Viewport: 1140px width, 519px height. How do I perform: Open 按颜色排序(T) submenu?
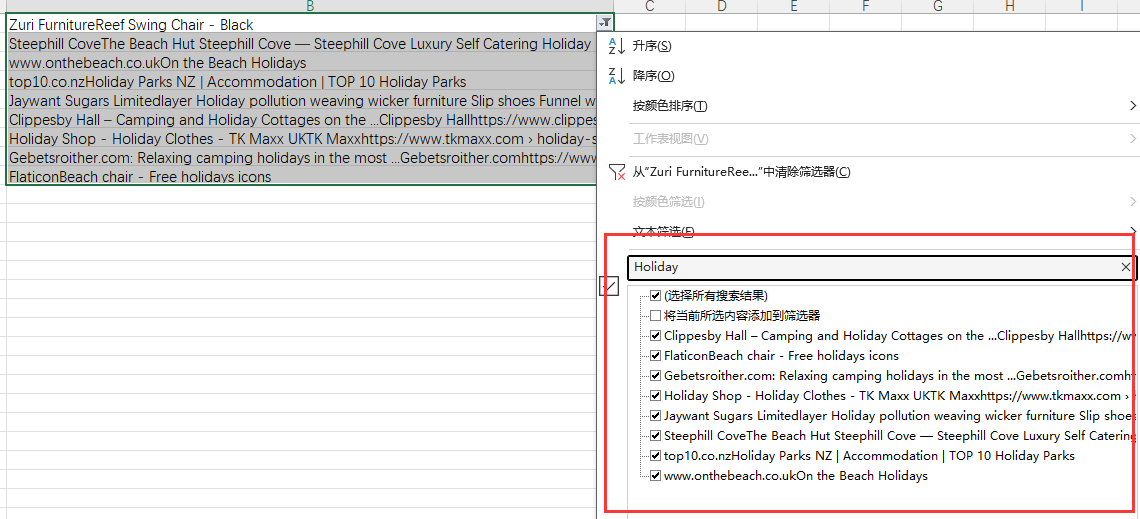coord(670,106)
